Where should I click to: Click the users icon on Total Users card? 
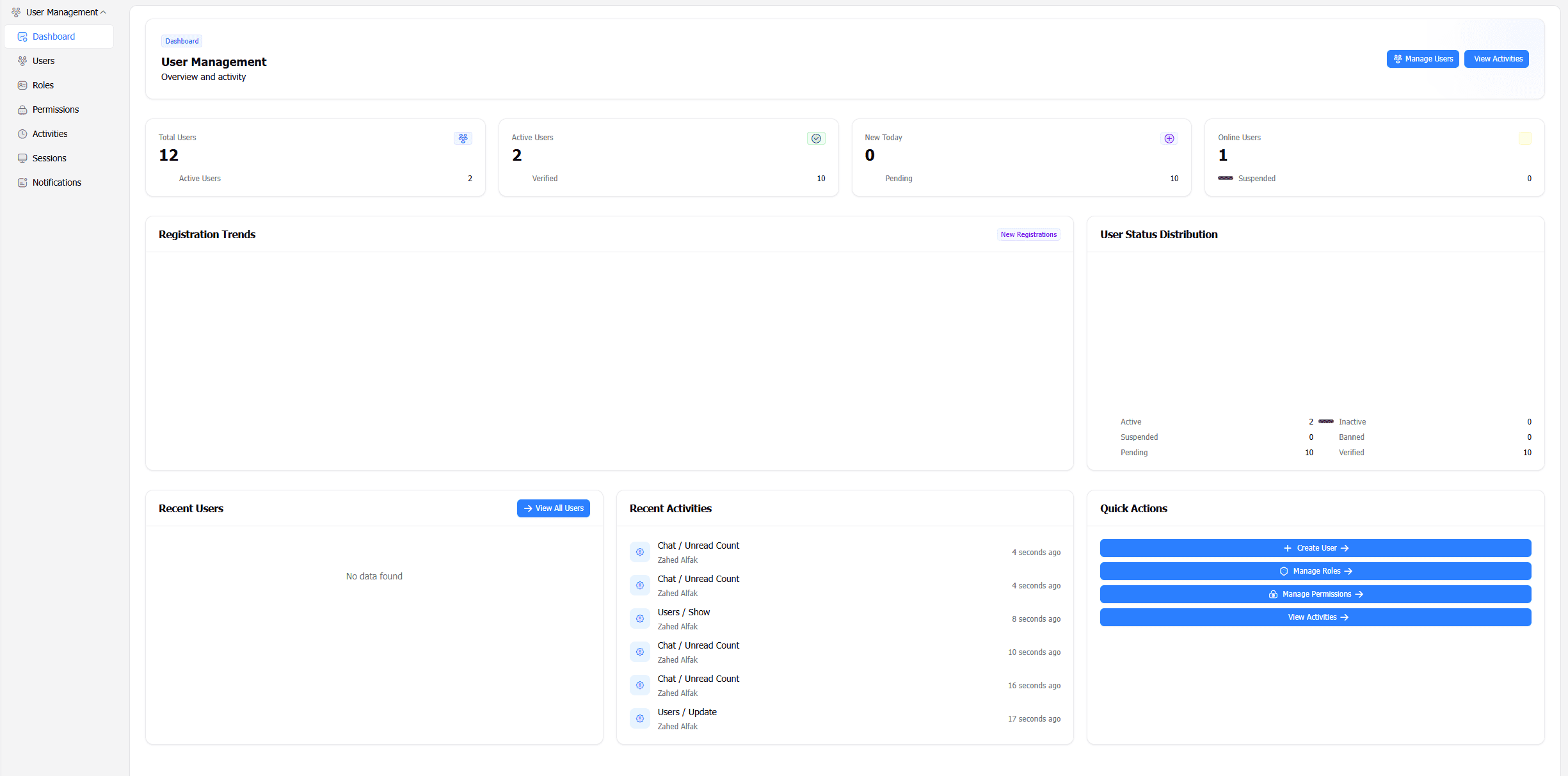point(463,138)
